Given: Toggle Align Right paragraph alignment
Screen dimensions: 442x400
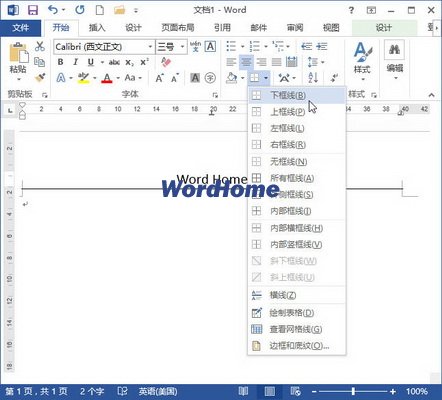Looking at the screenshot, I should click(261, 62).
